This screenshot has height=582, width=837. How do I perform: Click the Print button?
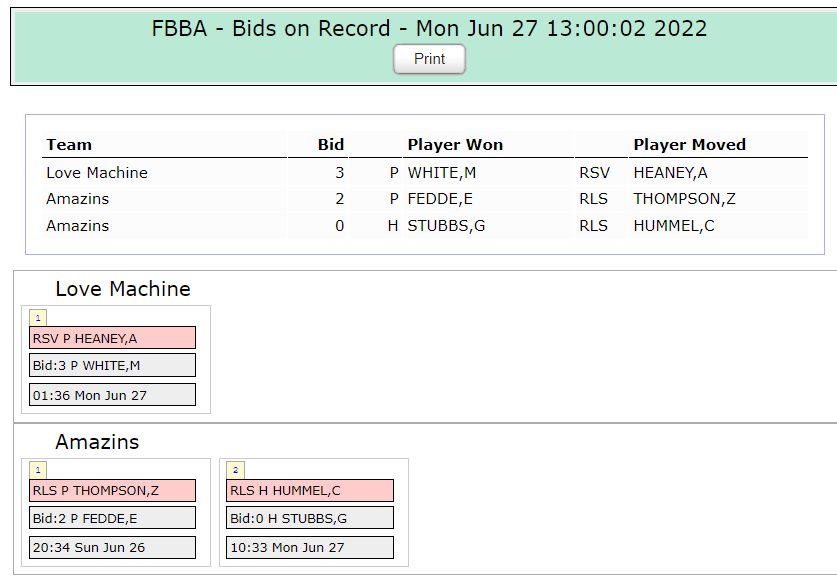click(429, 59)
